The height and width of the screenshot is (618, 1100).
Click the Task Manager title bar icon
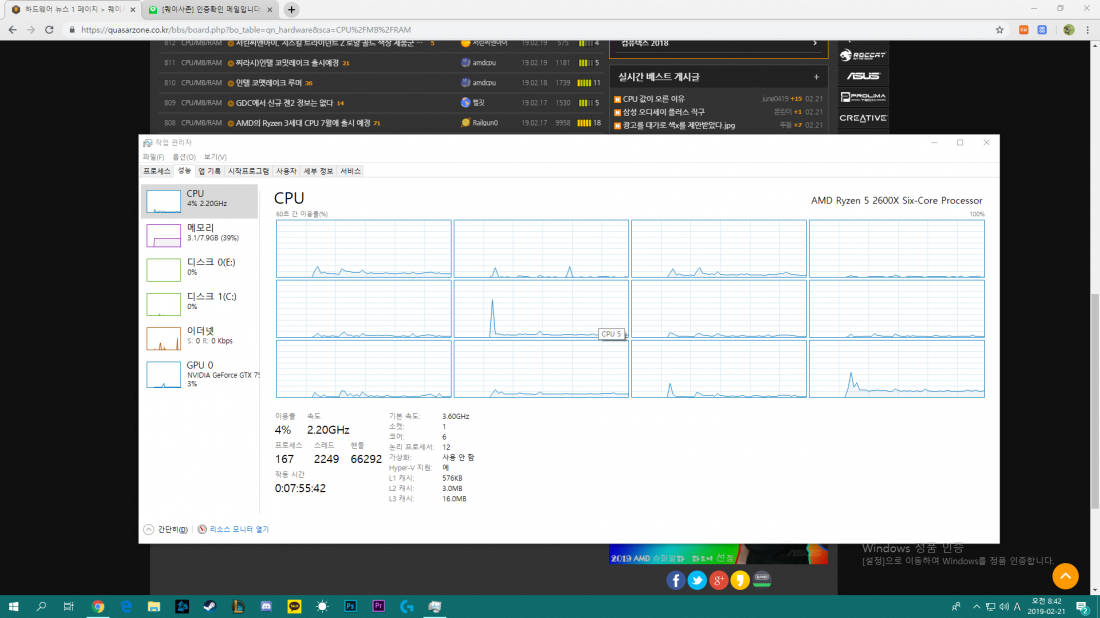(147, 143)
